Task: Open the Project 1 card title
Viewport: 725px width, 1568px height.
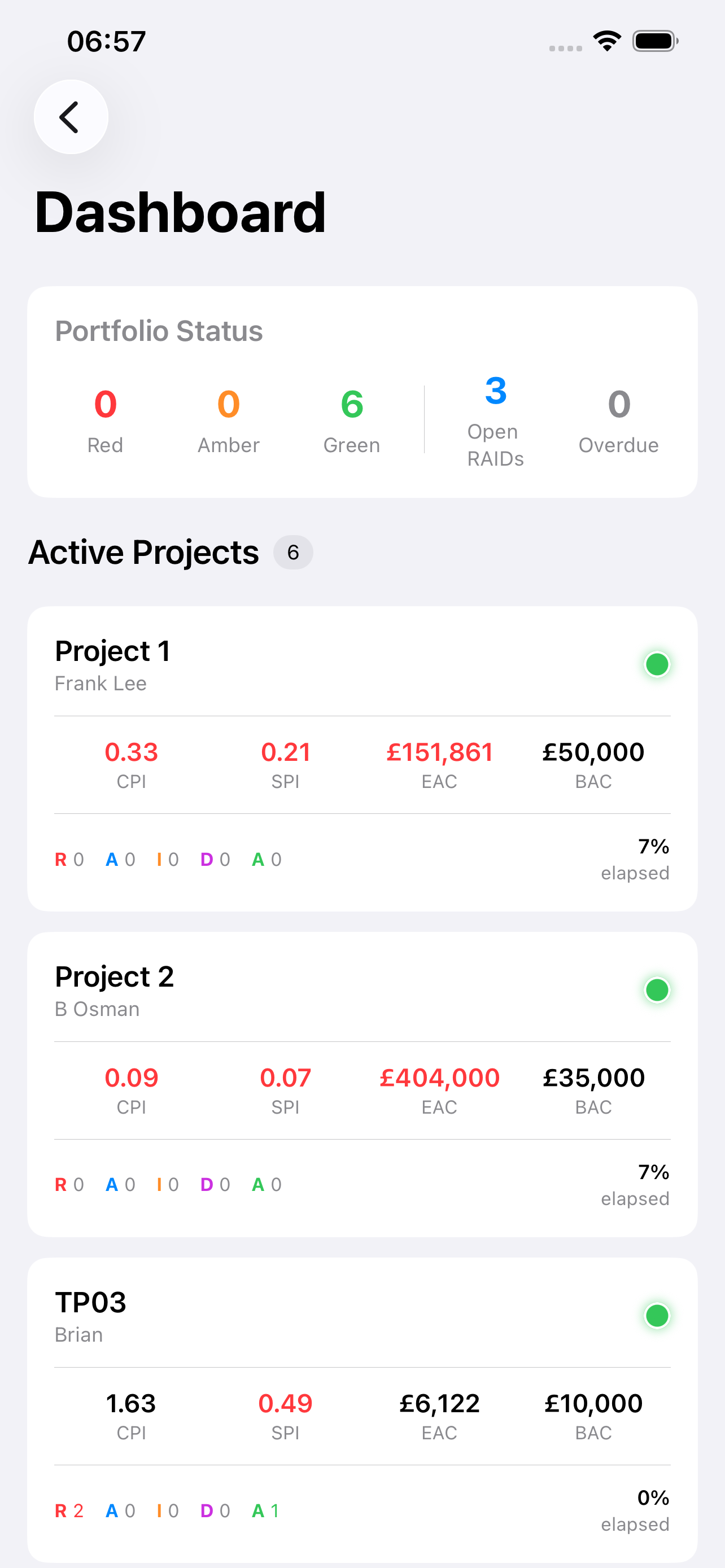Action: (112, 651)
